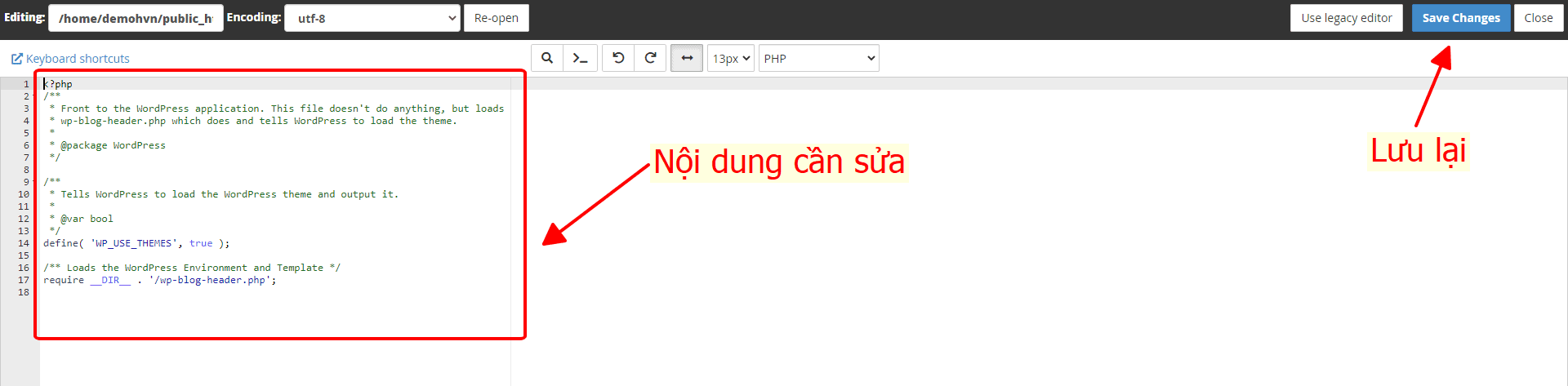The height and width of the screenshot is (386, 1568).
Task: Save Changes to the file
Action: (1460, 18)
